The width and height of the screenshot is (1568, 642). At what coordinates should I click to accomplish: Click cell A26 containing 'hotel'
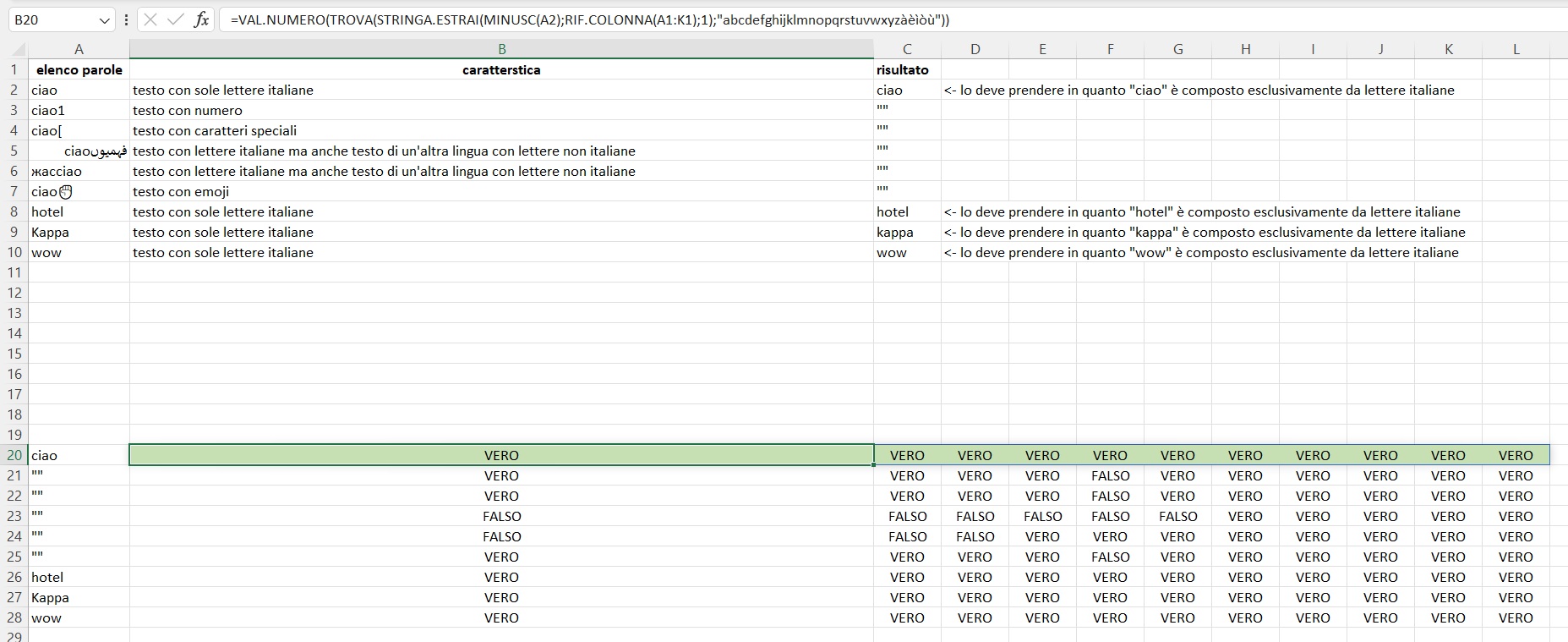click(x=79, y=577)
